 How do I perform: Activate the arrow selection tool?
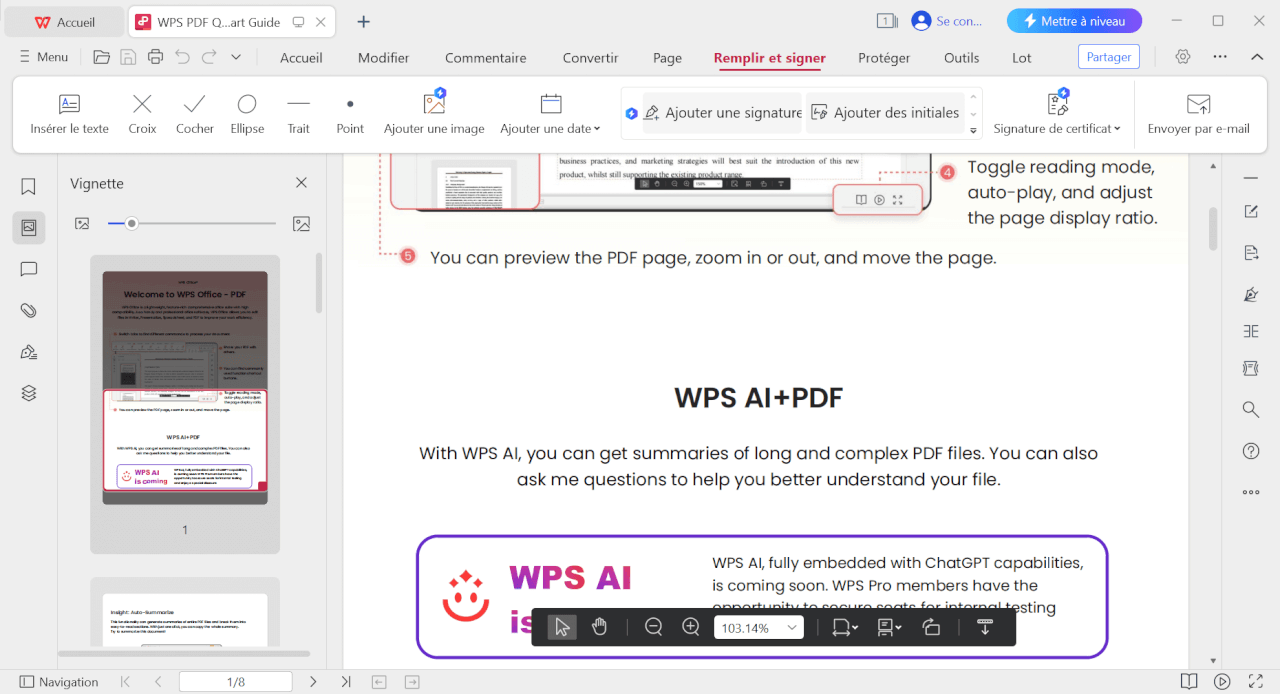pos(562,627)
